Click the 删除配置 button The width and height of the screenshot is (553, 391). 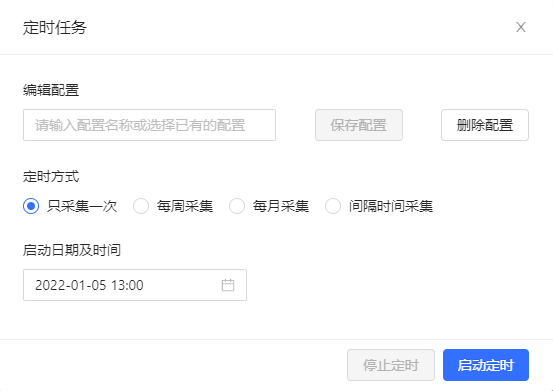[485, 125]
